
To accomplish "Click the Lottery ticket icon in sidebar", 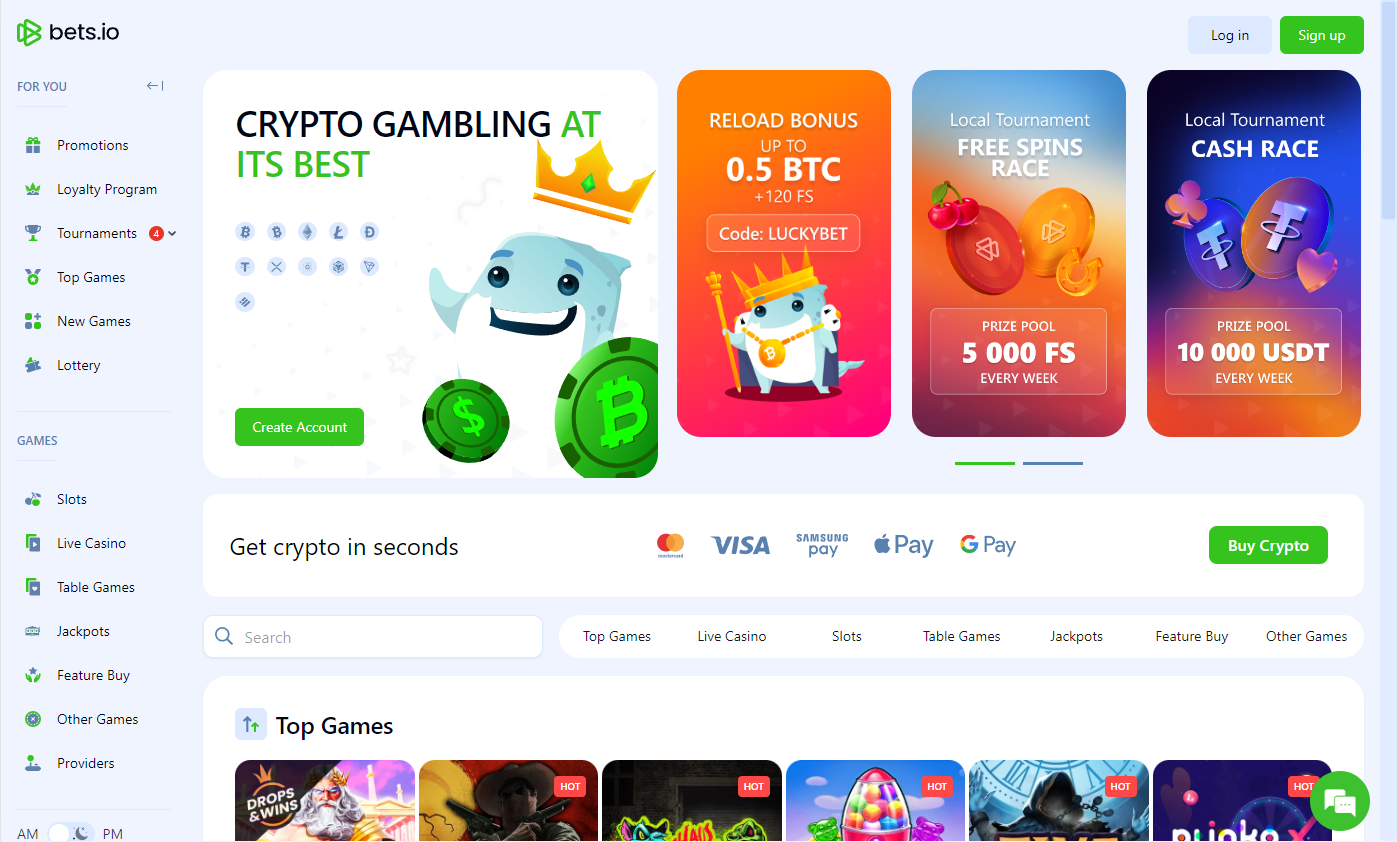I will [33, 365].
